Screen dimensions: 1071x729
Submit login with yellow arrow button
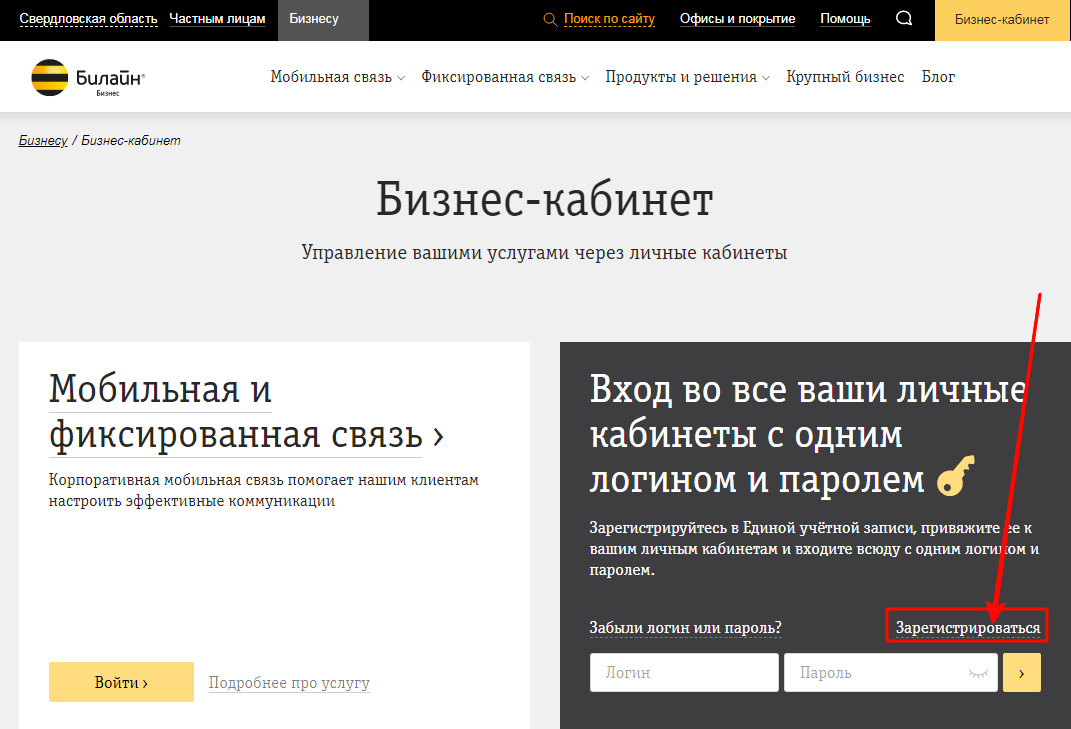pyautogui.click(x=1022, y=673)
